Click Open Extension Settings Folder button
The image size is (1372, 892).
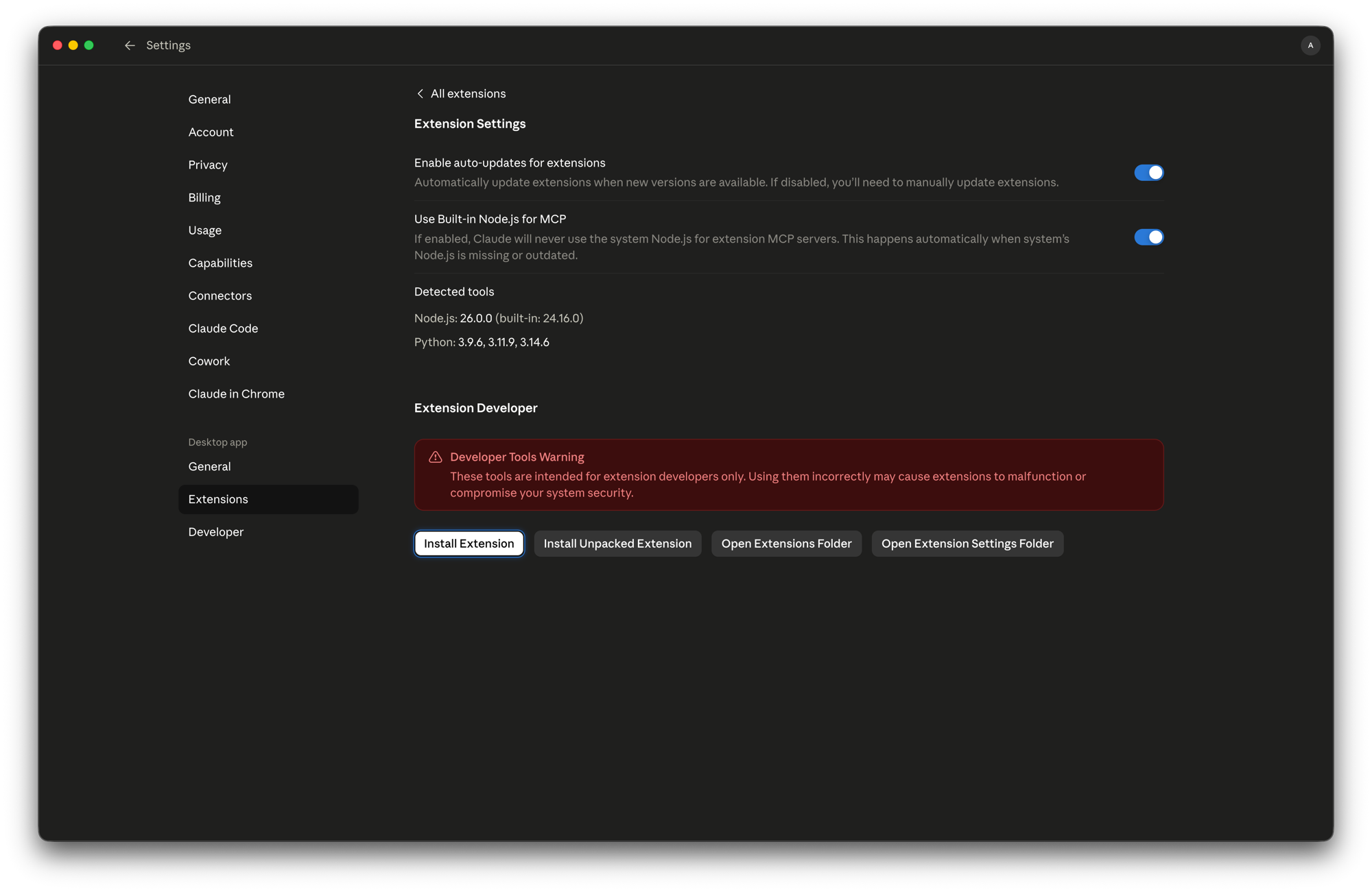tap(967, 544)
